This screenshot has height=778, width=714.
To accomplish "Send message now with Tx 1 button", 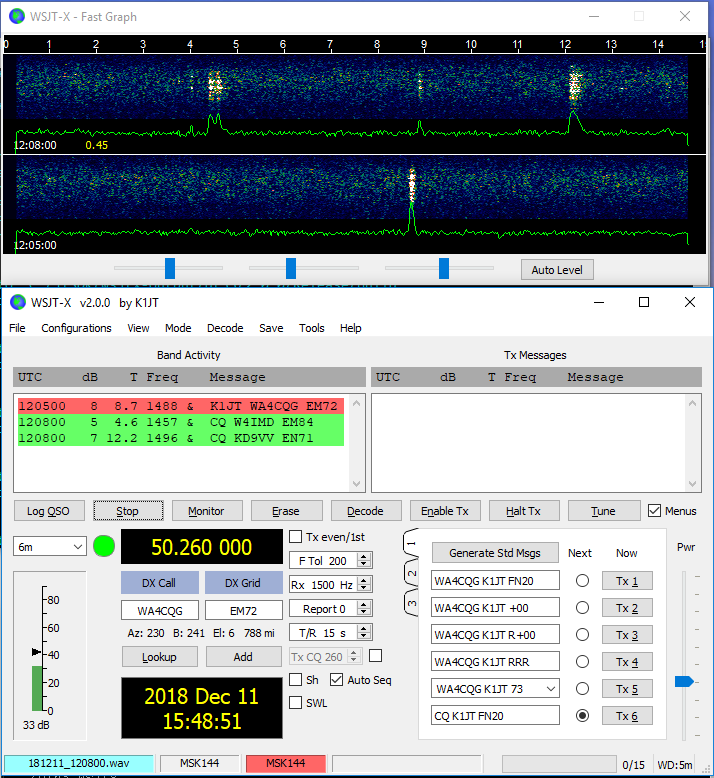I will (627, 581).
